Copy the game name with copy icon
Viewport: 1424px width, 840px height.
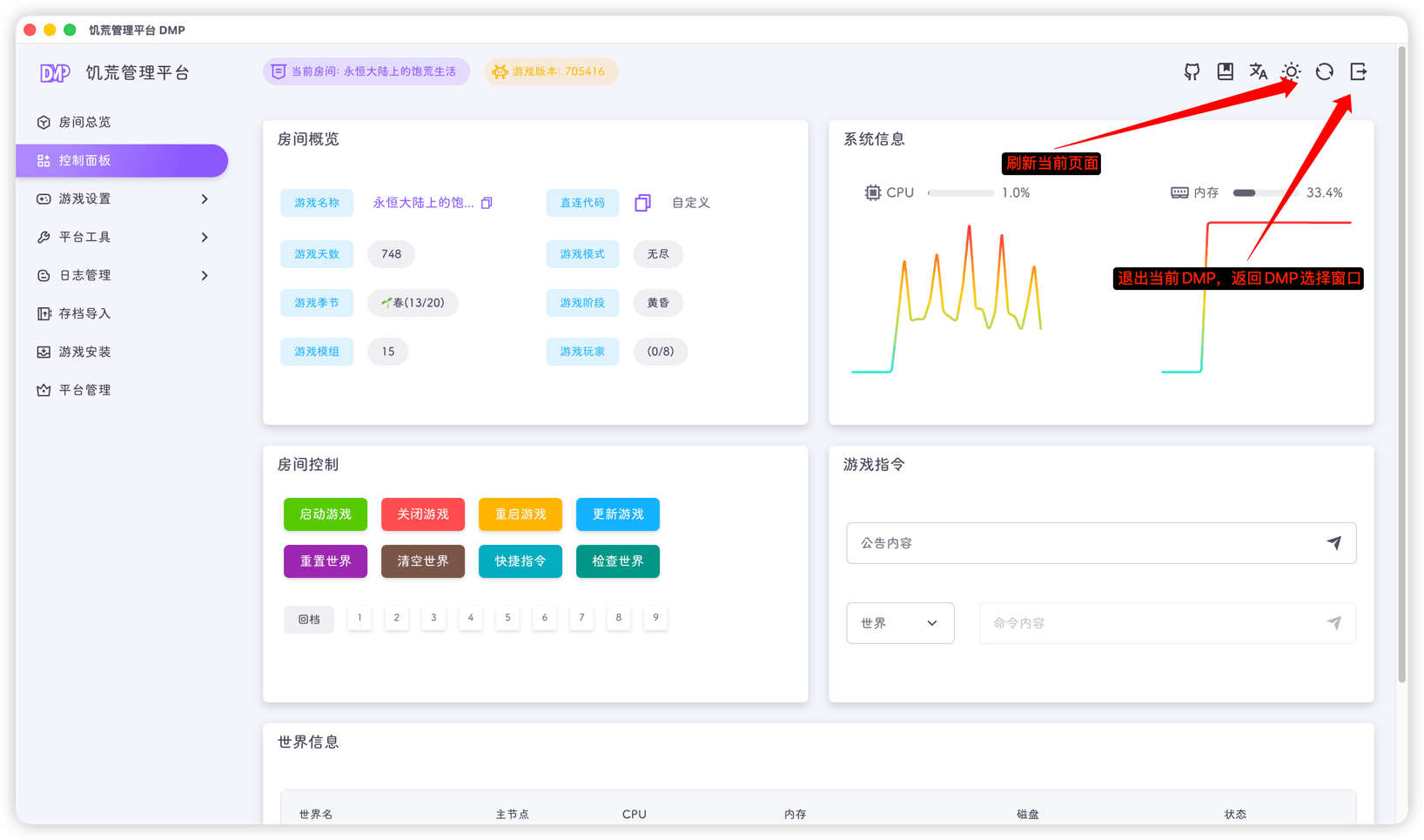point(487,203)
